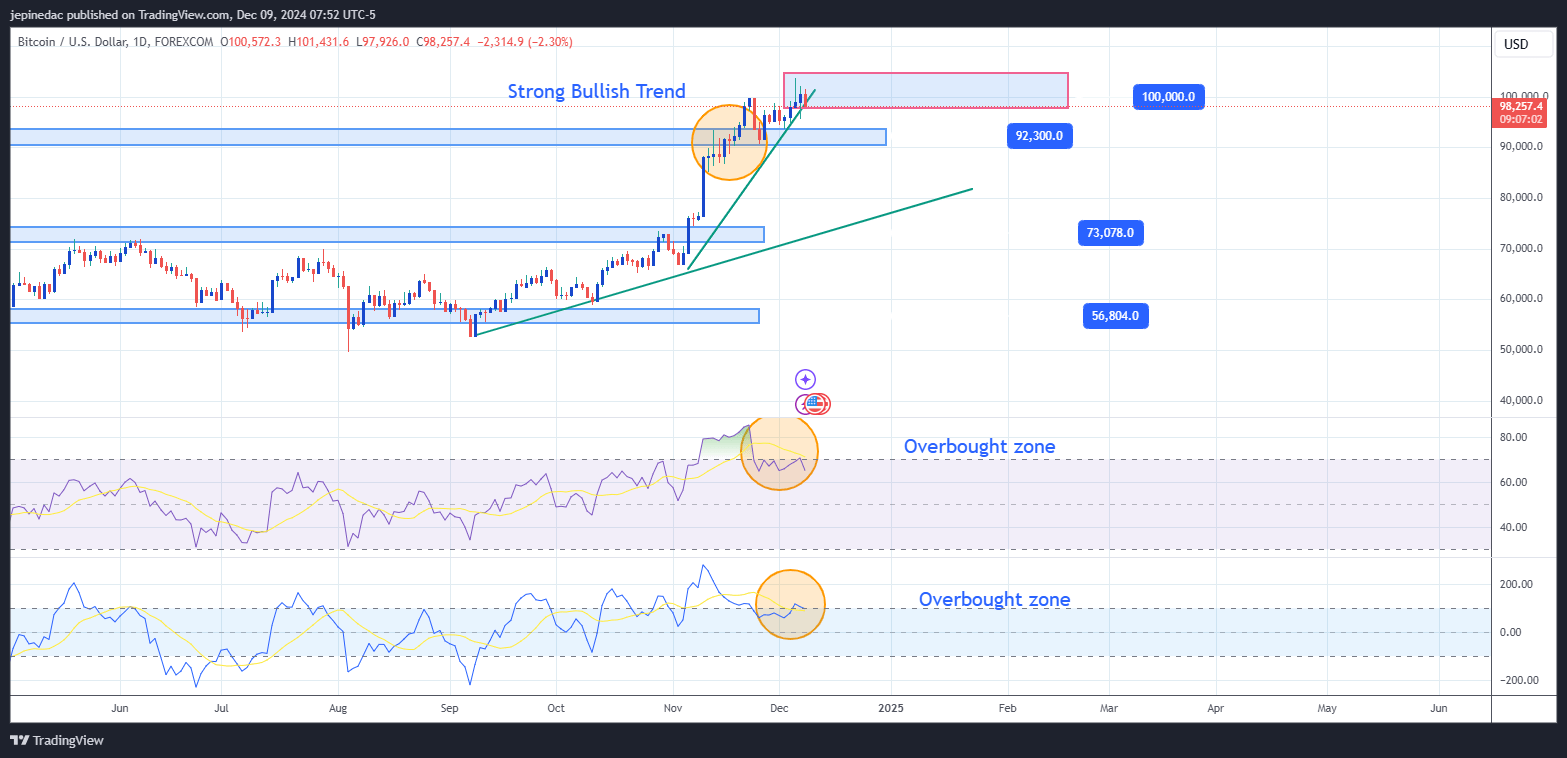Click the close value C98,257.4
Image resolution: width=1567 pixels, height=758 pixels.
pos(444,42)
